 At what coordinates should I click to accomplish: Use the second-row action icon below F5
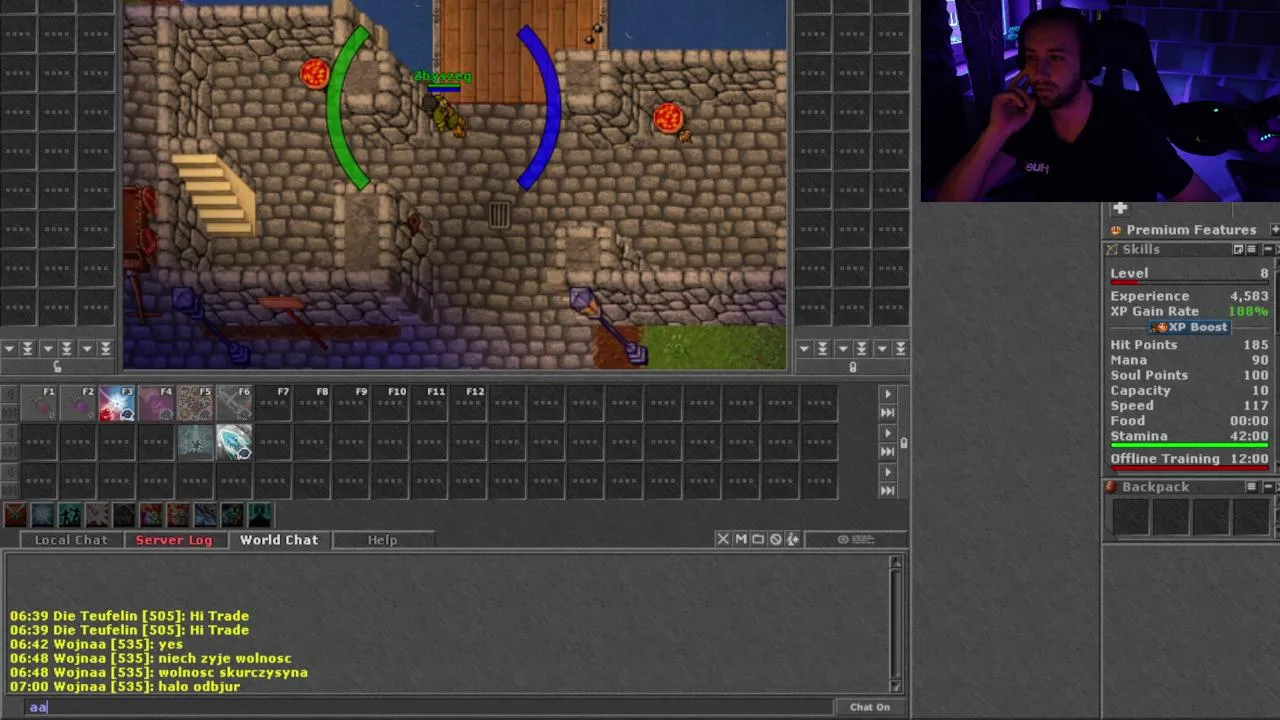coord(194,442)
